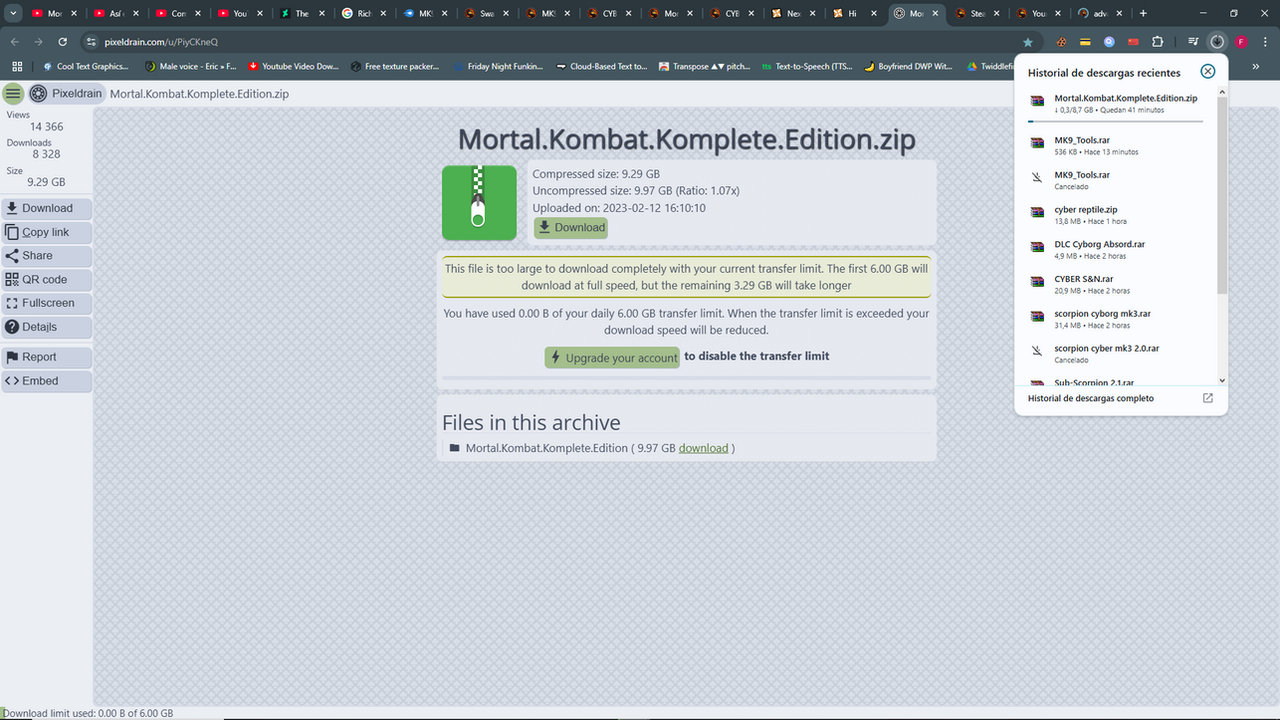Open the QR code option

(47, 280)
